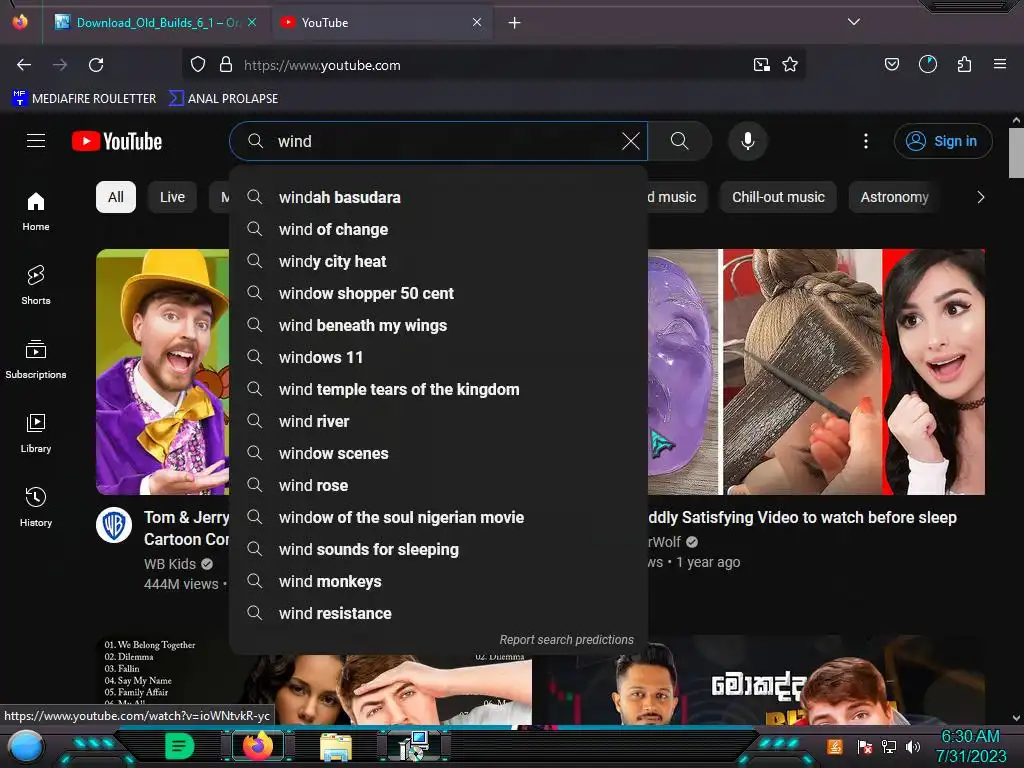Click the WB Kids channel avatar
Viewport: 1024px width, 768px height.
pos(114,525)
